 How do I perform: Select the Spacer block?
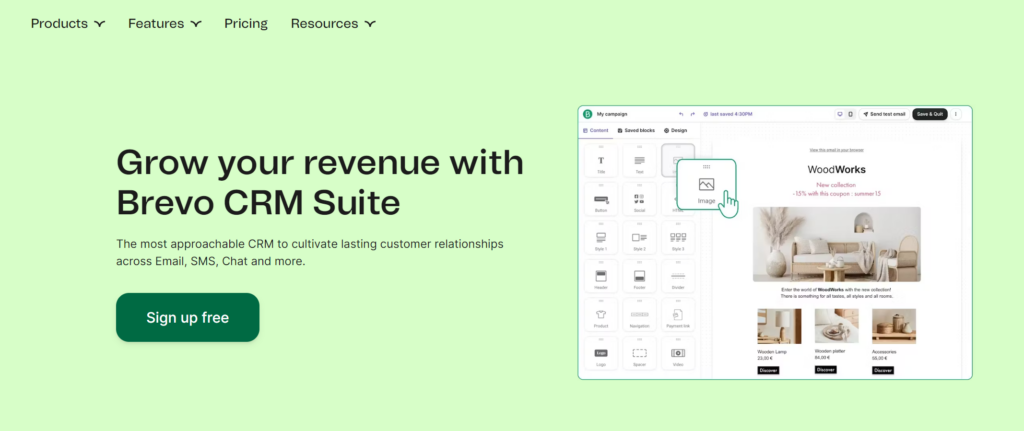639,355
